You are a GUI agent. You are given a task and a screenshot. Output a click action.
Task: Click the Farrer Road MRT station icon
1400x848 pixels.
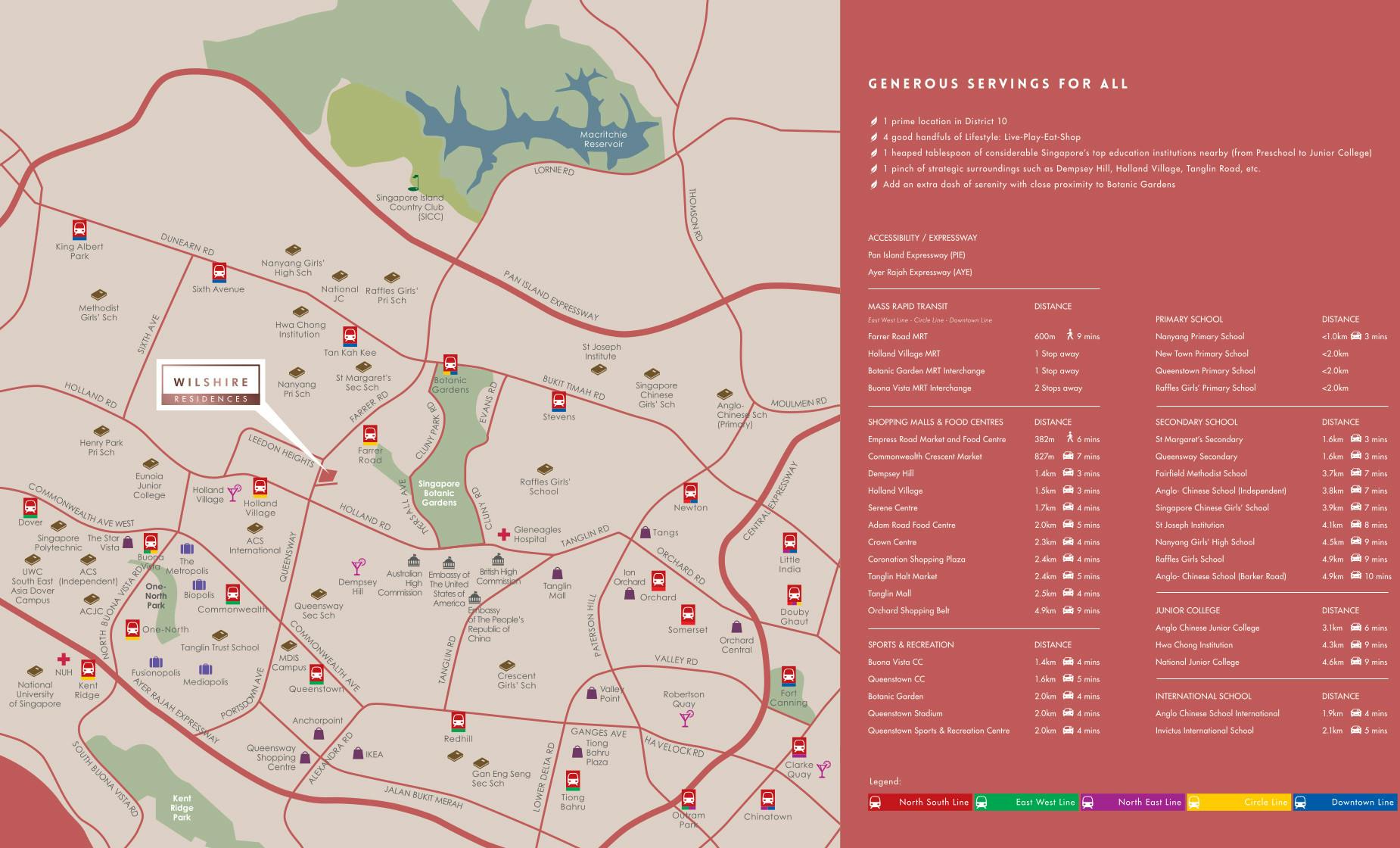coord(369,435)
